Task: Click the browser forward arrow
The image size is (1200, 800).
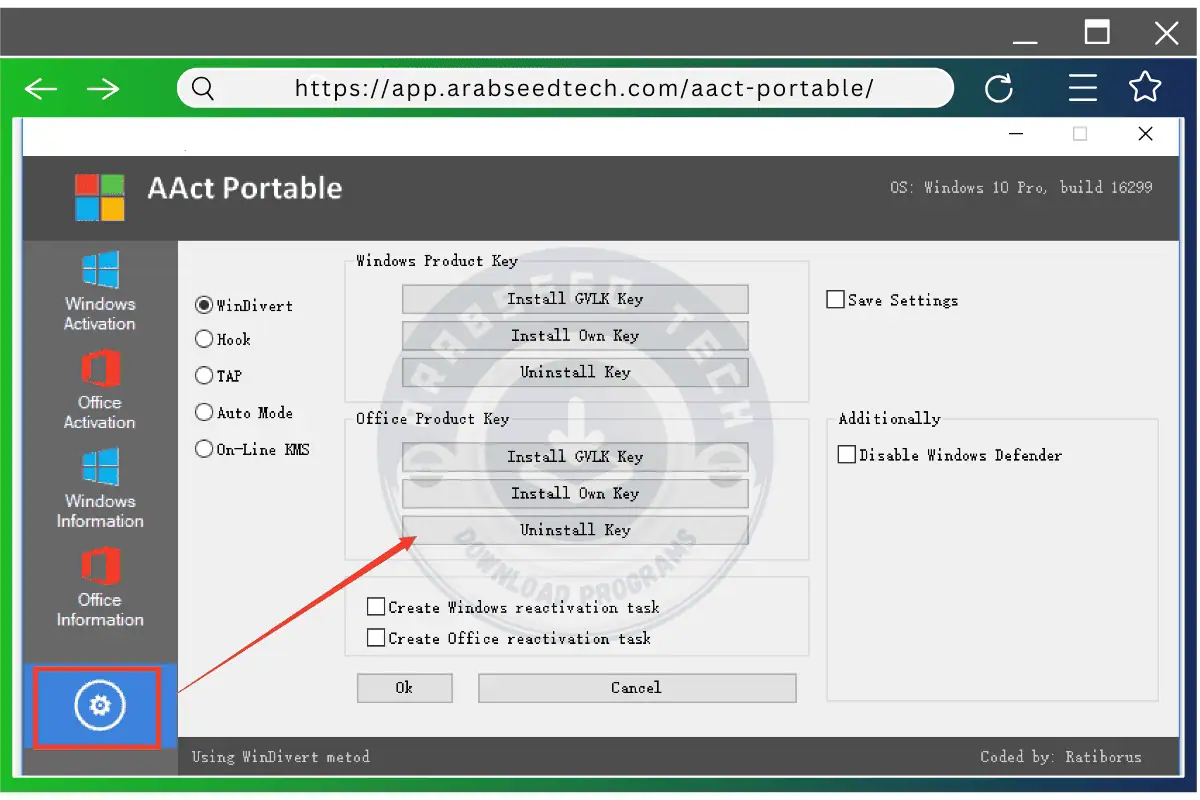Action: 104,88
